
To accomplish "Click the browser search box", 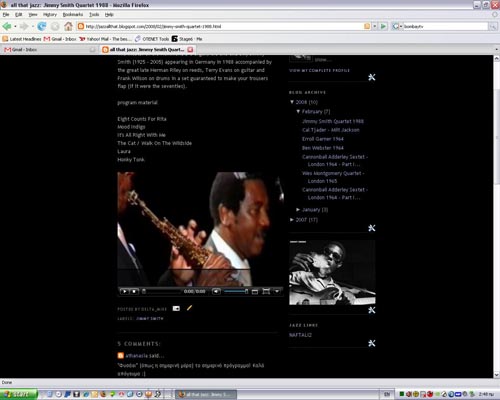I will 446,26.
